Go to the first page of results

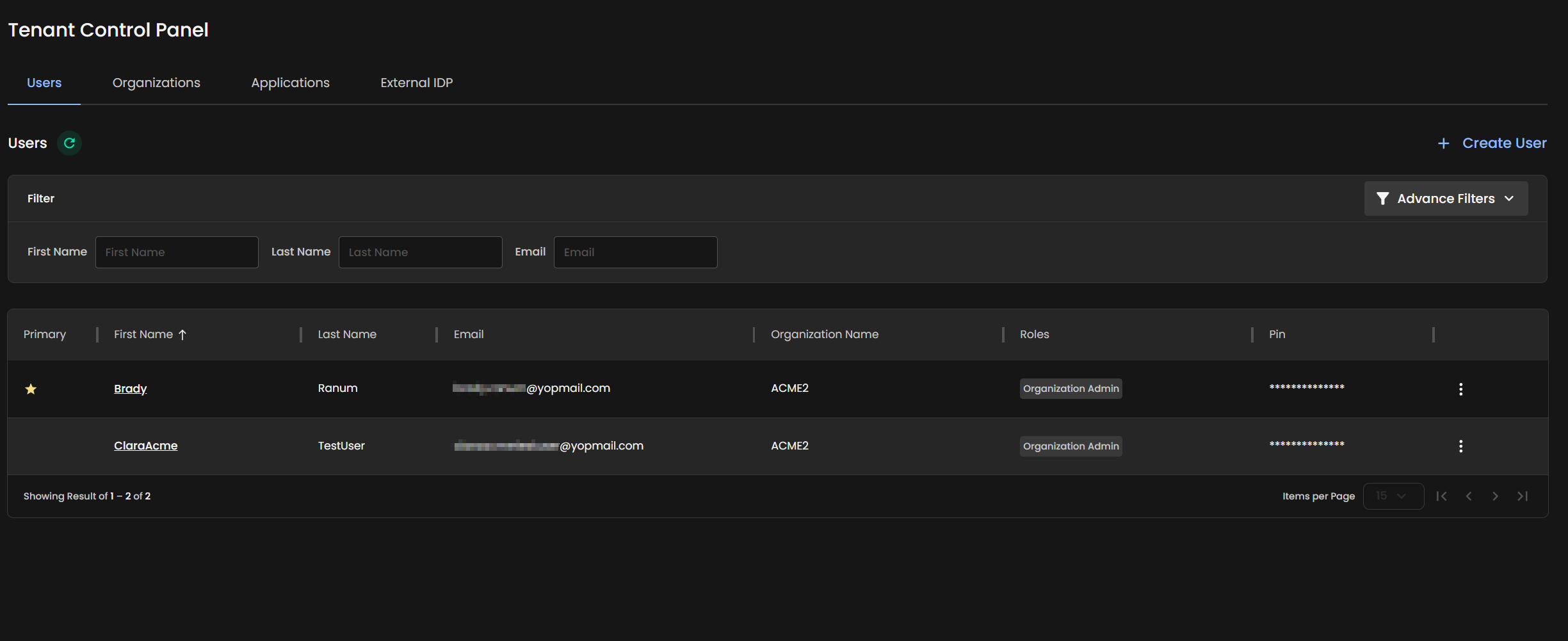tap(1441, 496)
